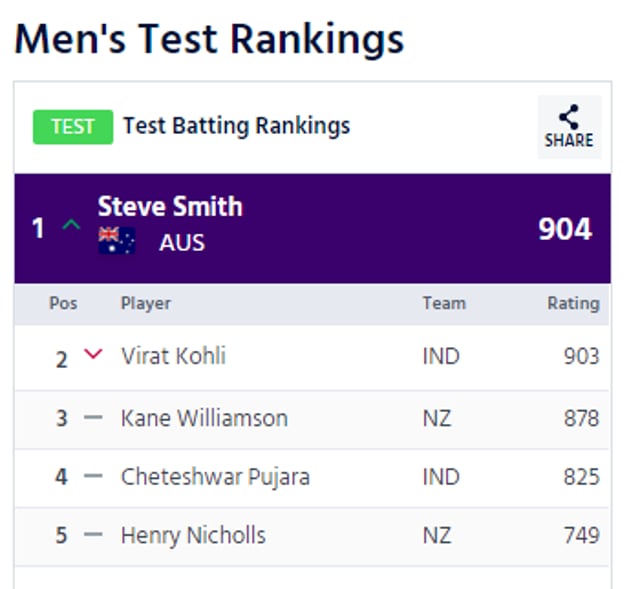640x589 pixels.
Task: Select Cheteshwar Pujara's name
Action: (216, 477)
